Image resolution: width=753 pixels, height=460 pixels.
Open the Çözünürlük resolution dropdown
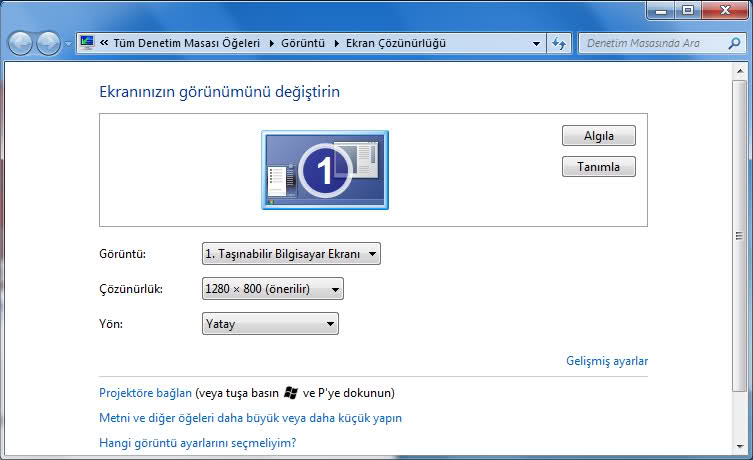(272, 289)
